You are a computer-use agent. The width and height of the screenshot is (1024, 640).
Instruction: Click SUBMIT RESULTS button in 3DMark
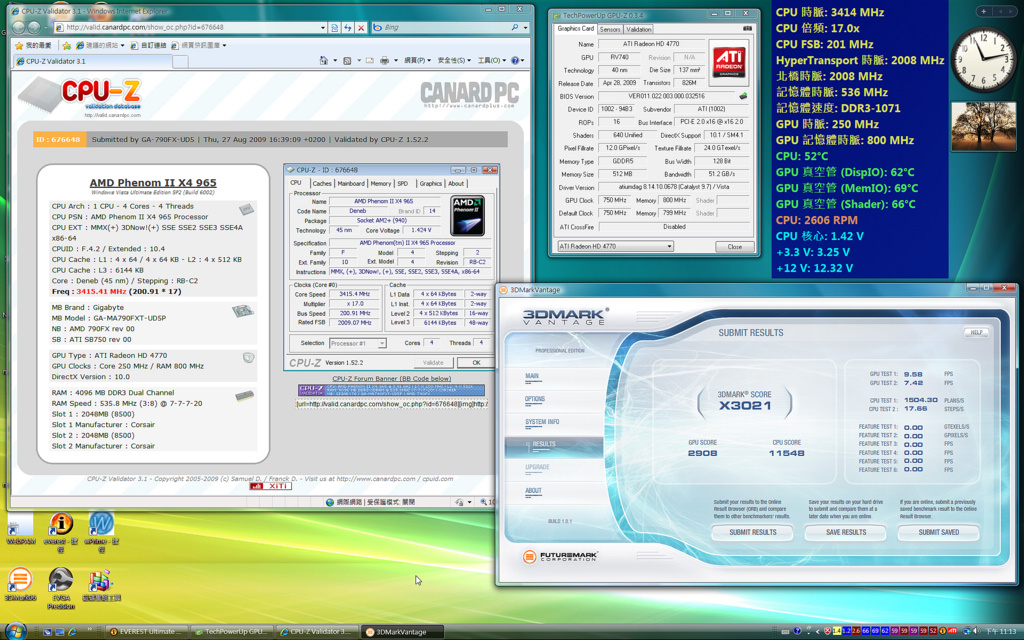coord(752,532)
